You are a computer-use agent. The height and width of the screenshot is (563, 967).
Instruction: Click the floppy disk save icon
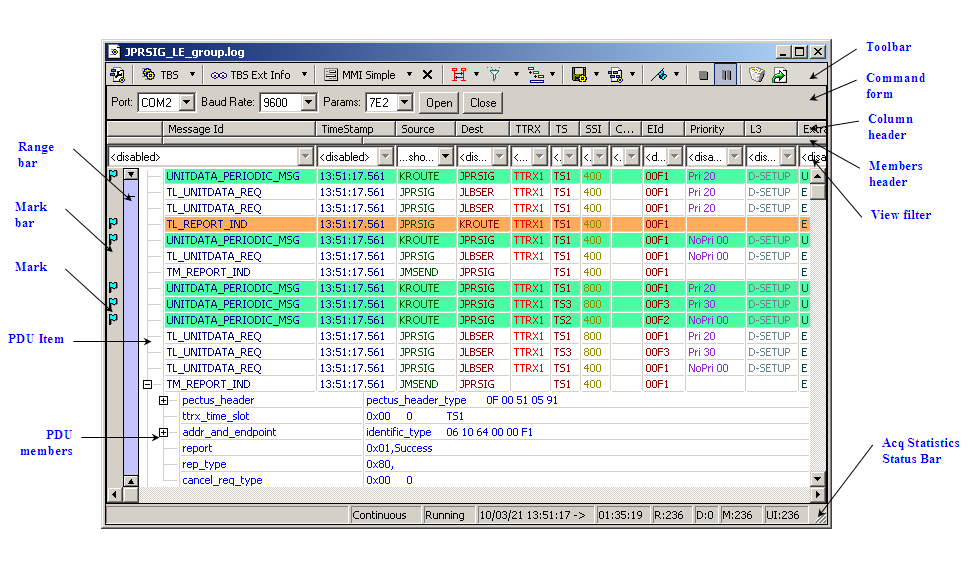pos(578,75)
